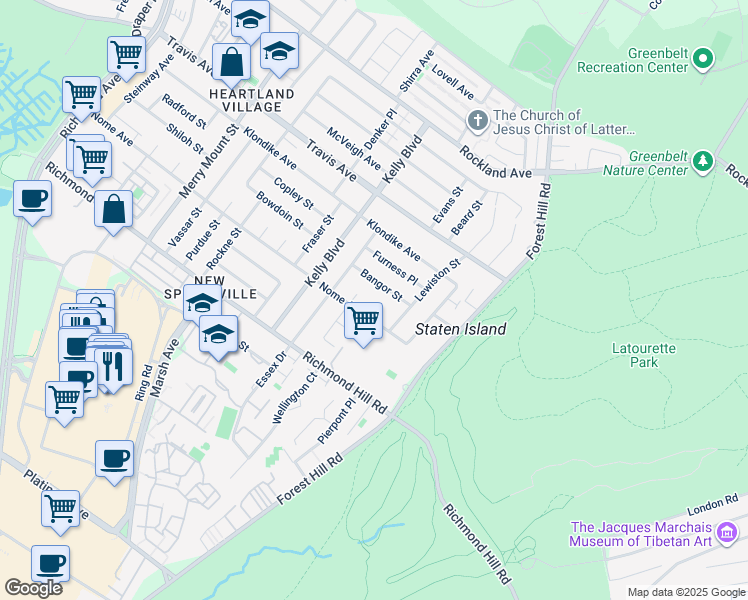Screen dimensions: 748x600
Task: Click the shopping bag icon above Heartland Village
Action: (x=231, y=62)
